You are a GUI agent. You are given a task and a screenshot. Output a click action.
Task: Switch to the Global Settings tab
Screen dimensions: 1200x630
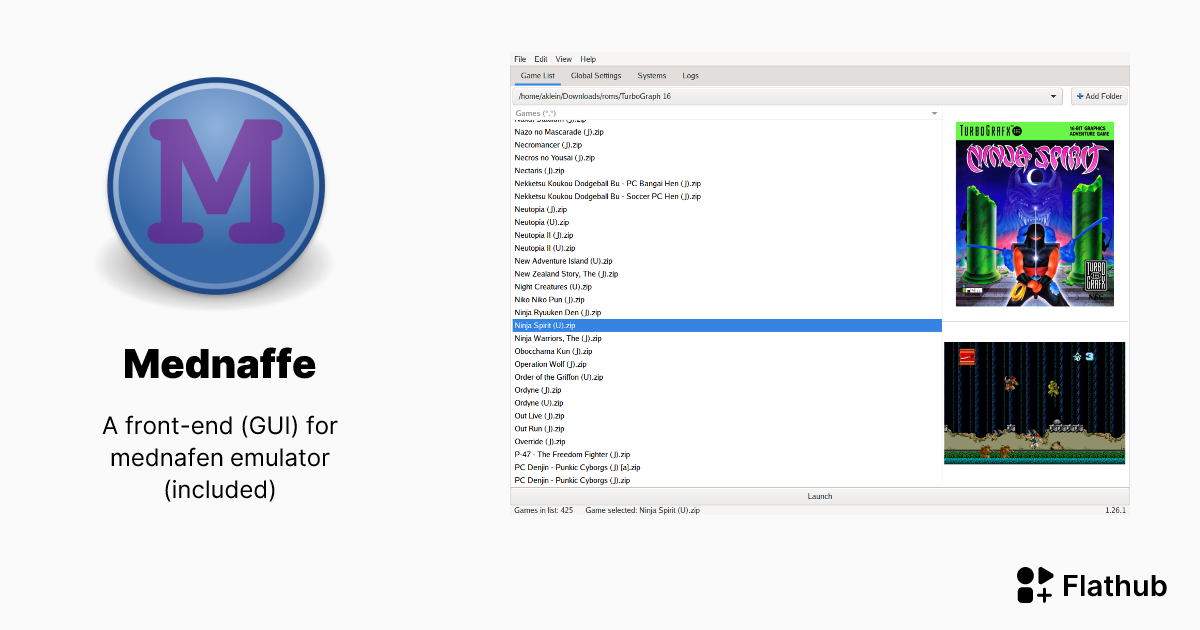(x=595, y=75)
